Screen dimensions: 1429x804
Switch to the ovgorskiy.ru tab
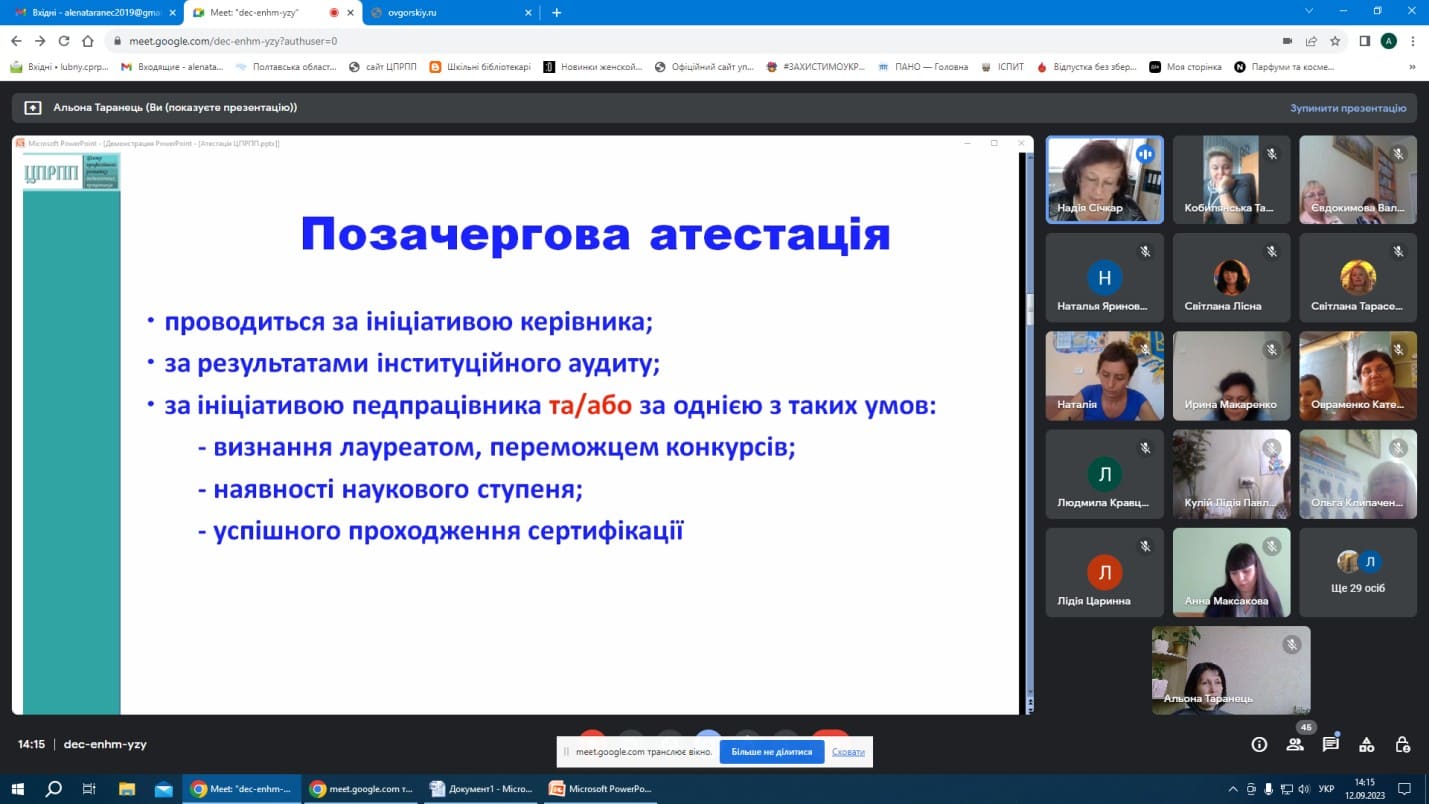[x=450, y=13]
